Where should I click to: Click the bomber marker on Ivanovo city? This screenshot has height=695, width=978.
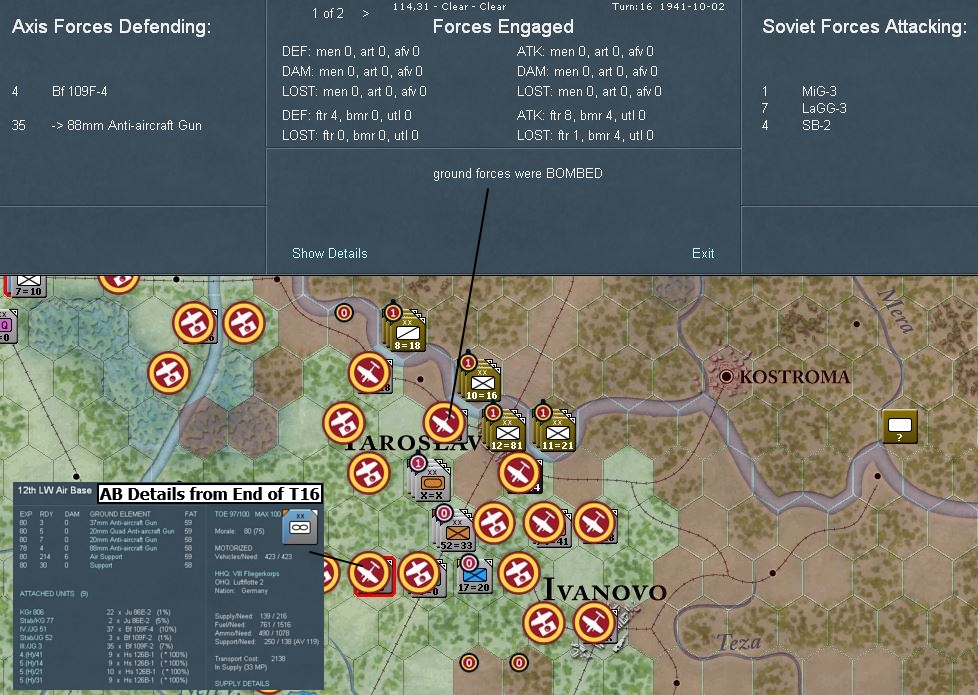pyautogui.click(x=594, y=623)
